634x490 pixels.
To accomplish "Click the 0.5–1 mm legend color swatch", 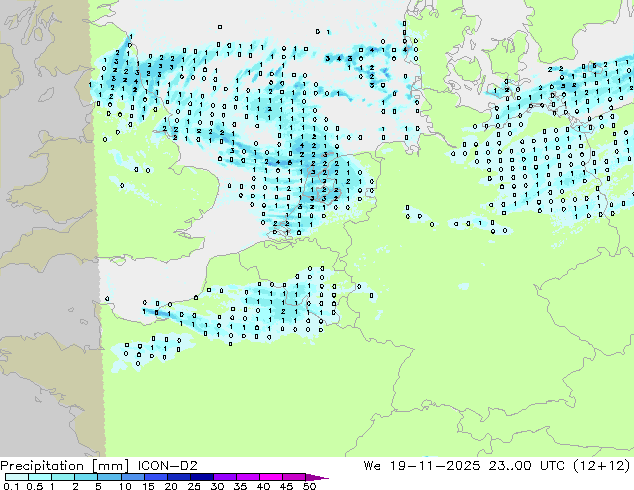I will click(x=40, y=477).
